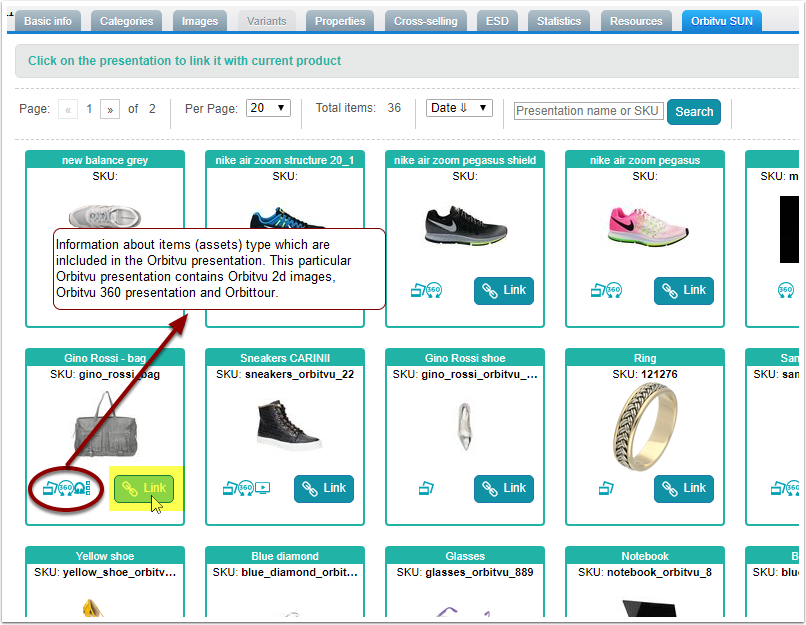Click 360 icon on pink nike air zoom pegasus card
This screenshot has width=806, height=625.
[x=614, y=290]
